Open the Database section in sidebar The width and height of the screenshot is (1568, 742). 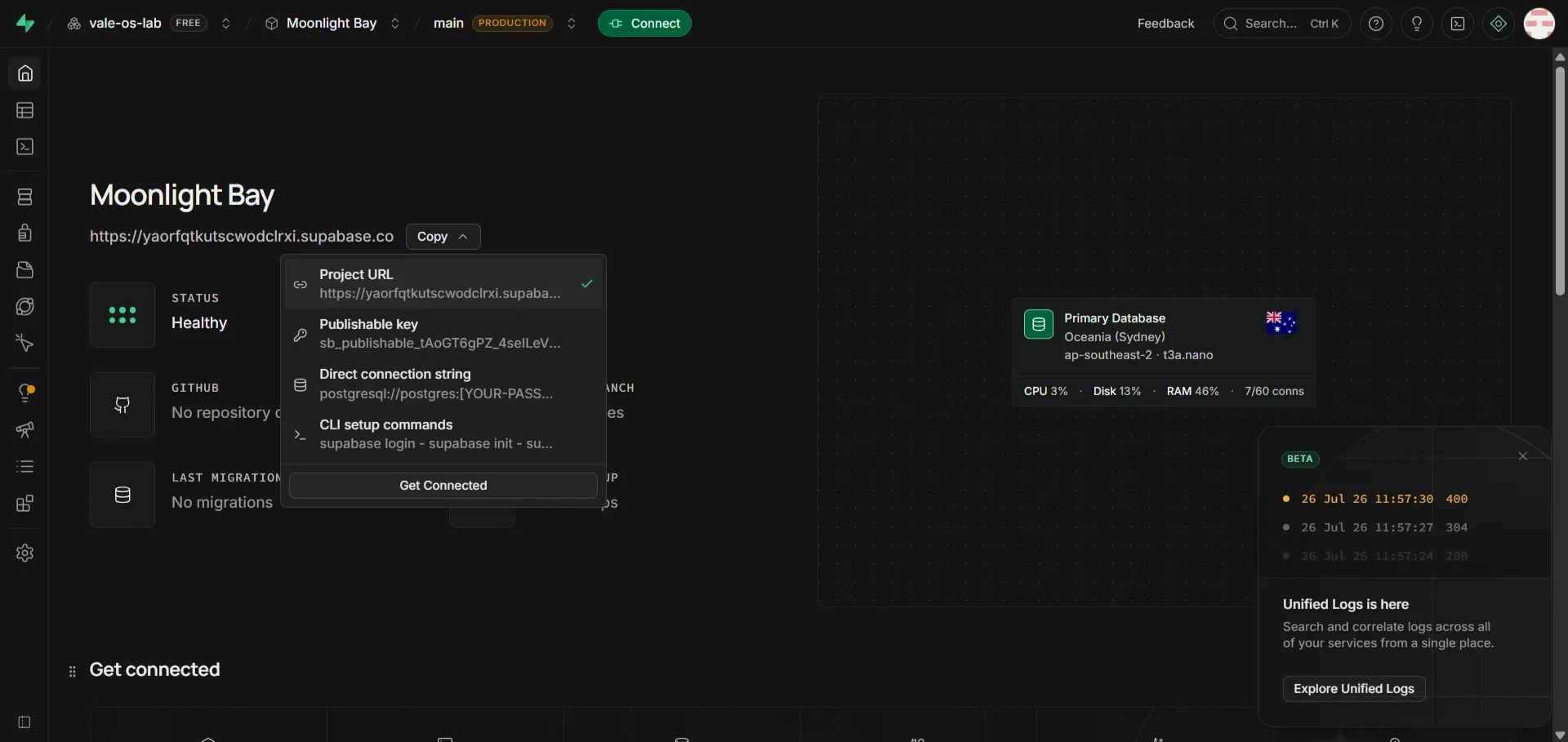[25, 197]
